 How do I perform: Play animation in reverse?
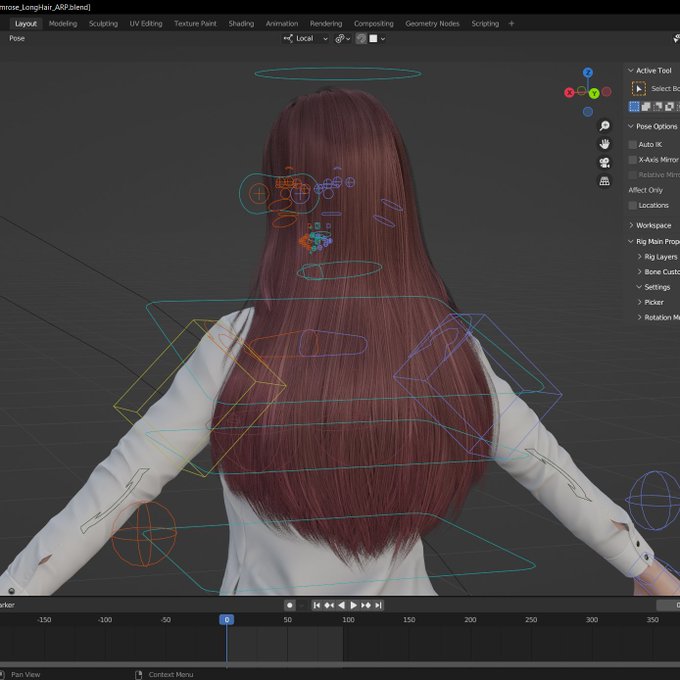click(341, 605)
